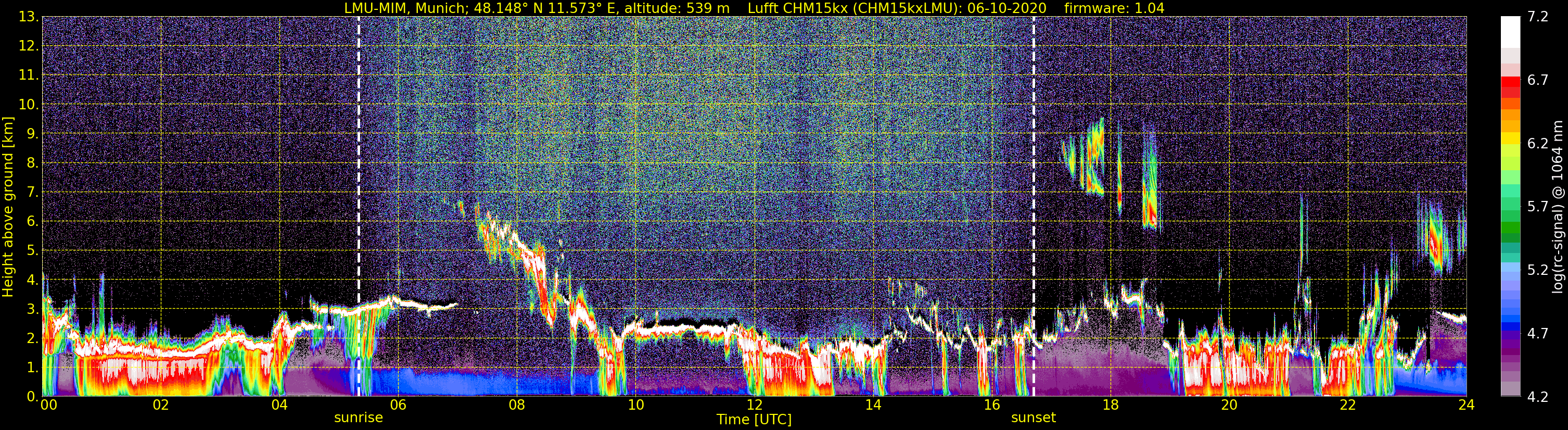This screenshot has width=1568, height=430.
Task: Click the 'firmware: 1.04' text in the title
Action: point(1115,8)
